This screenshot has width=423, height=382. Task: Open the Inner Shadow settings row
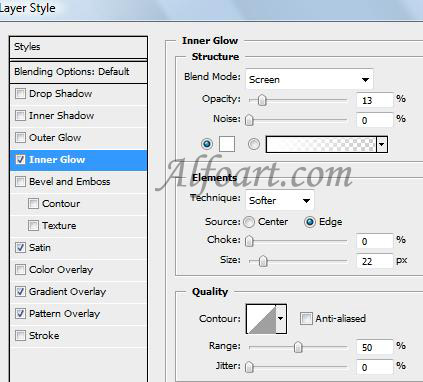tap(78, 116)
